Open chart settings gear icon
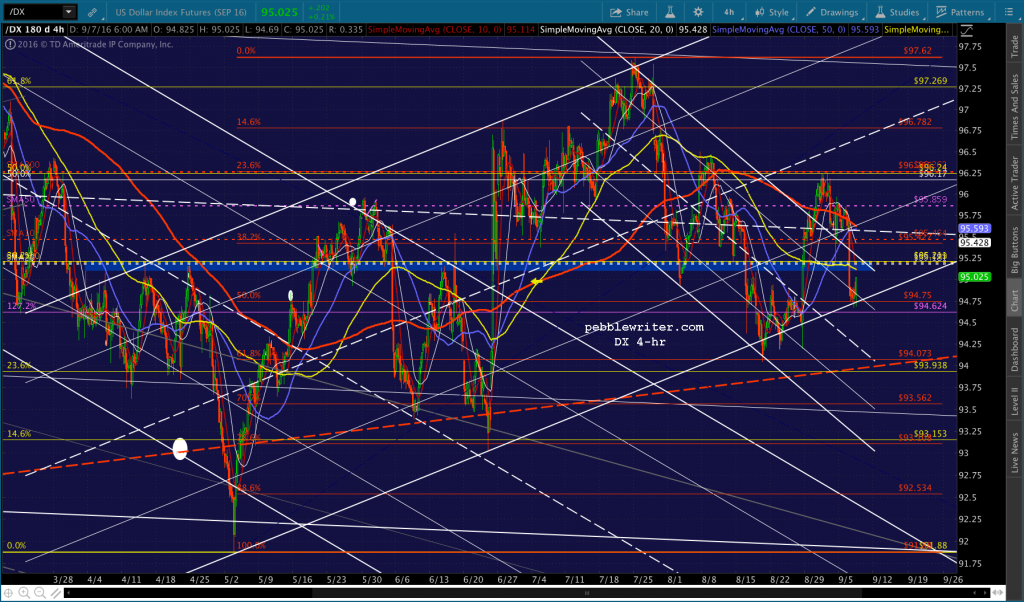 pos(698,12)
